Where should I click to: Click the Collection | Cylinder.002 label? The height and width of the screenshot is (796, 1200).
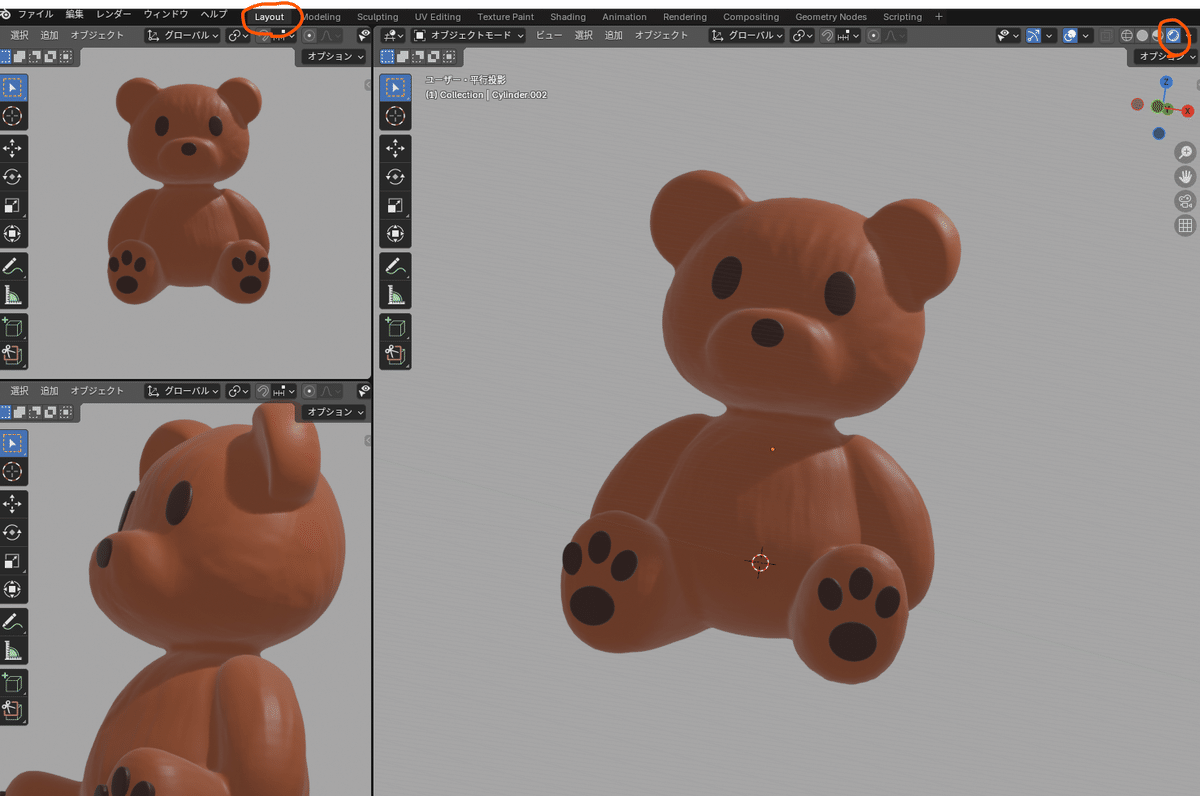coord(486,95)
